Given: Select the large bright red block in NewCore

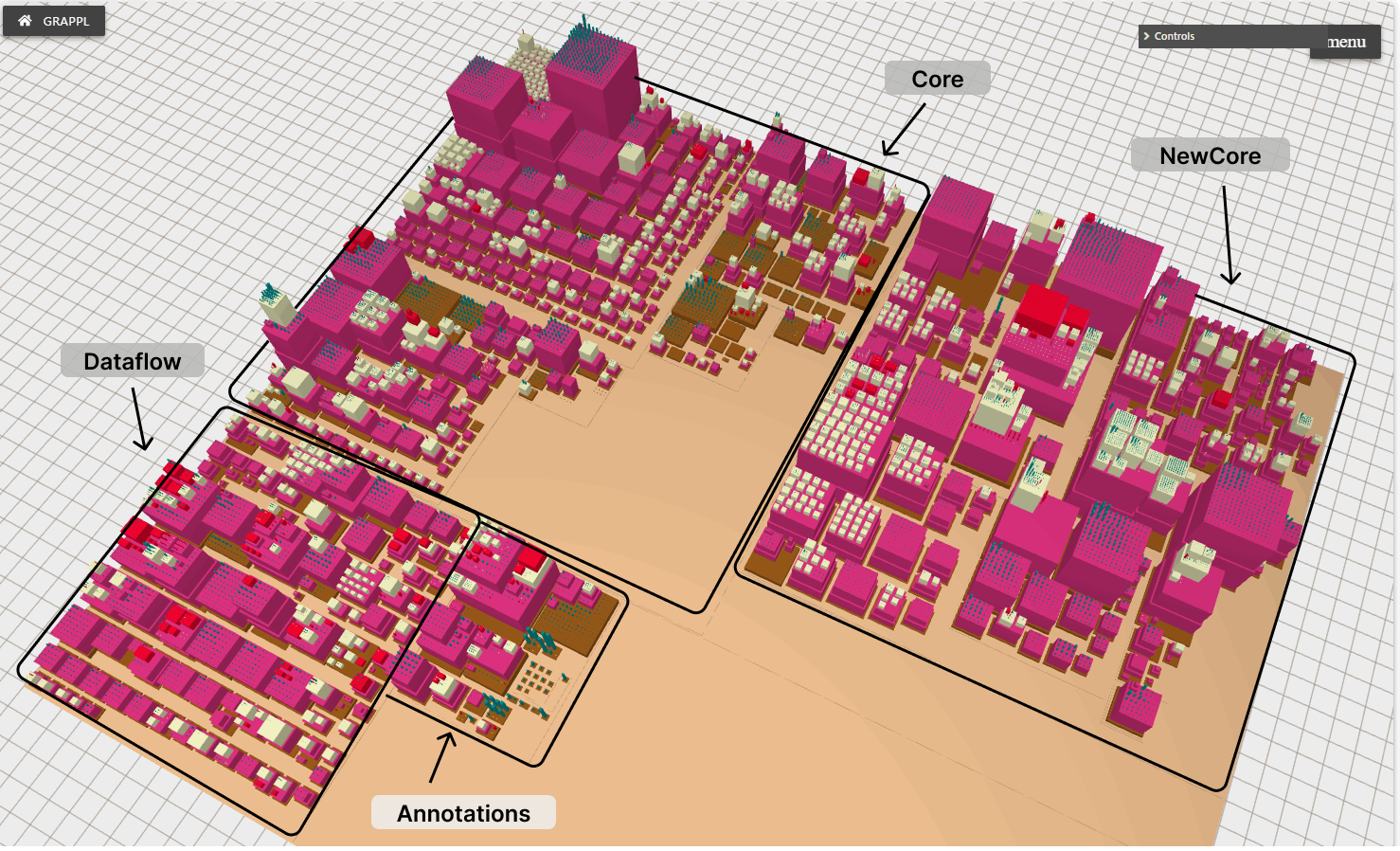Looking at the screenshot, I should pyautogui.click(x=1041, y=307).
